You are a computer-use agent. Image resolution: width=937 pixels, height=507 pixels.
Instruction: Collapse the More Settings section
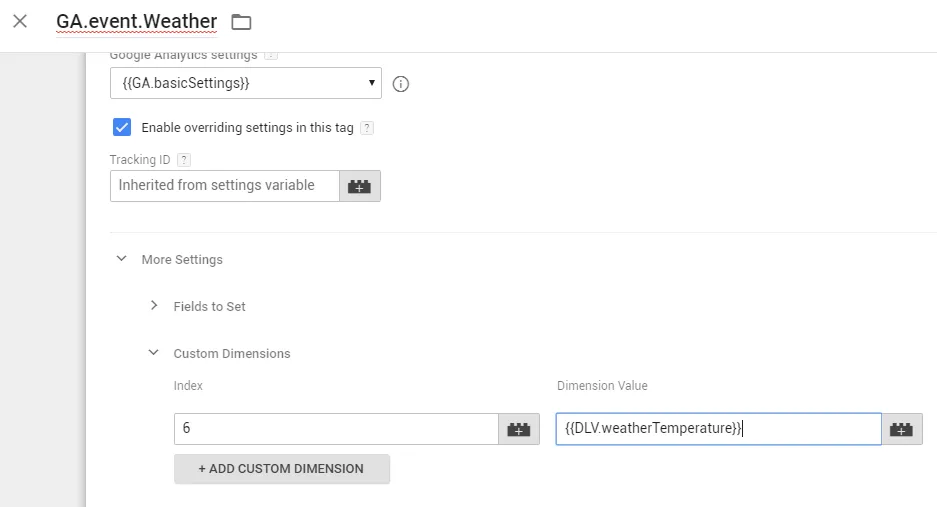point(121,259)
